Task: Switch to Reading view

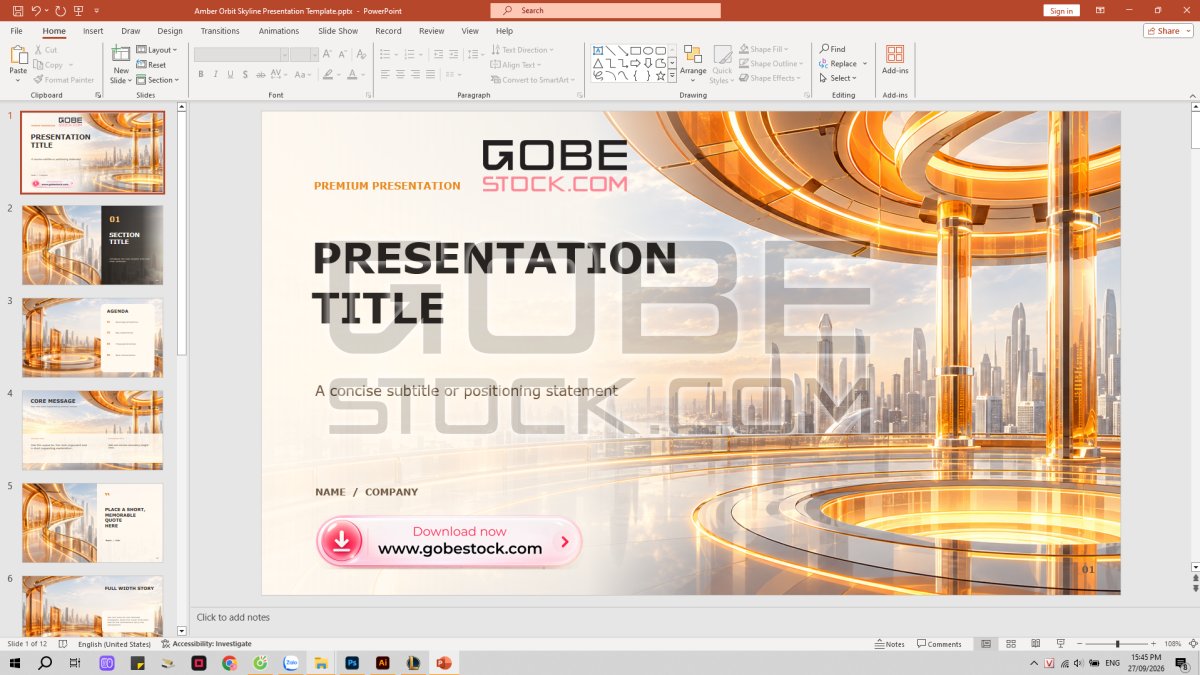Action: click(1036, 644)
